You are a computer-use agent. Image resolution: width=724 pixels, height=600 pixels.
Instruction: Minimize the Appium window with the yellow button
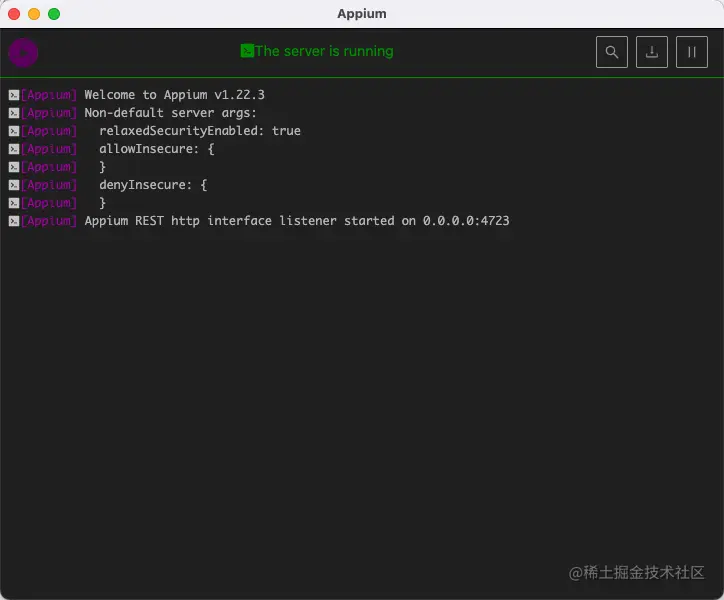(x=34, y=14)
